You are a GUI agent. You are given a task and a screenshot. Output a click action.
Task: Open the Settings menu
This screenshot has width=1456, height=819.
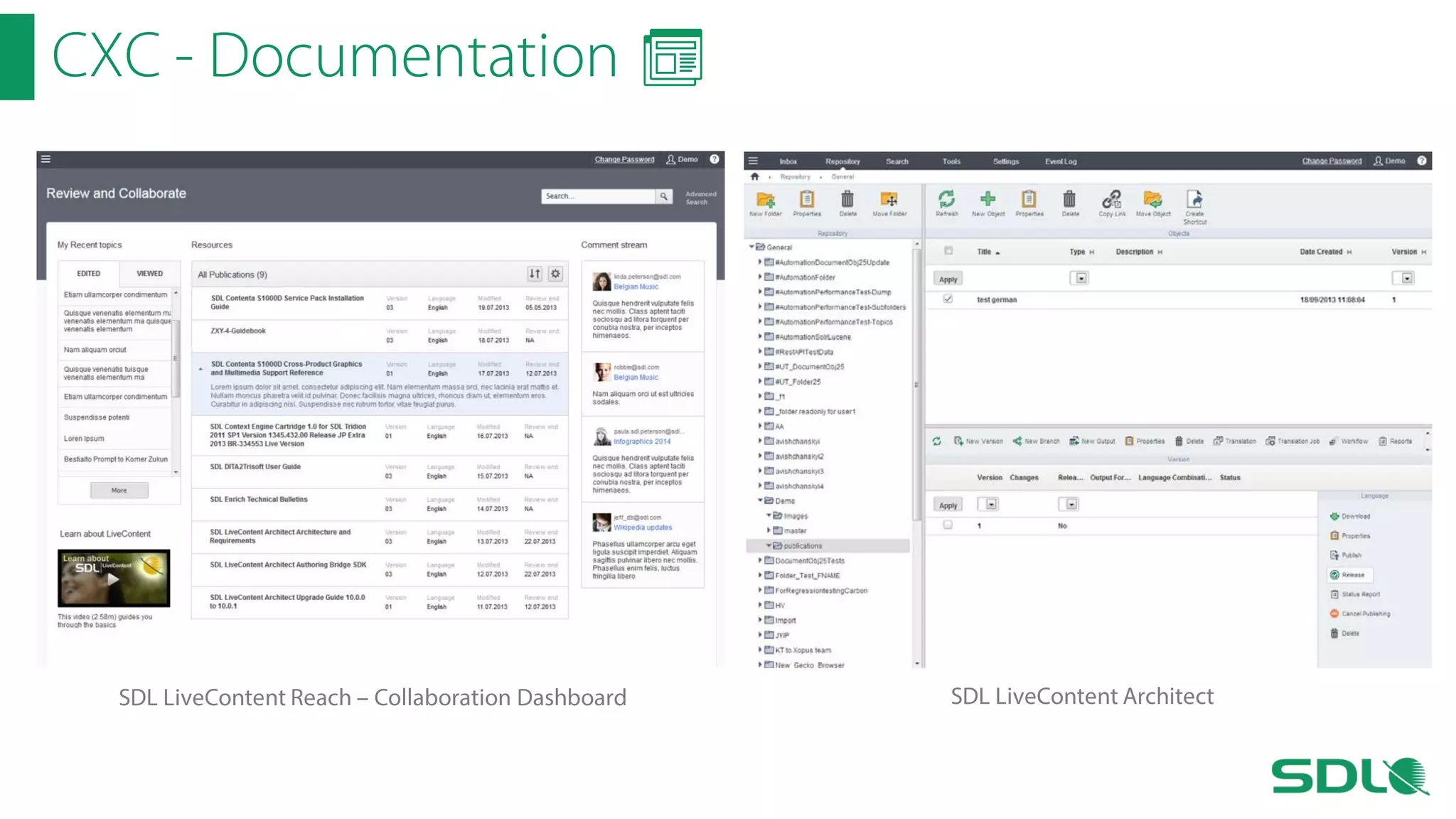pyautogui.click(x=1006, y=161)
